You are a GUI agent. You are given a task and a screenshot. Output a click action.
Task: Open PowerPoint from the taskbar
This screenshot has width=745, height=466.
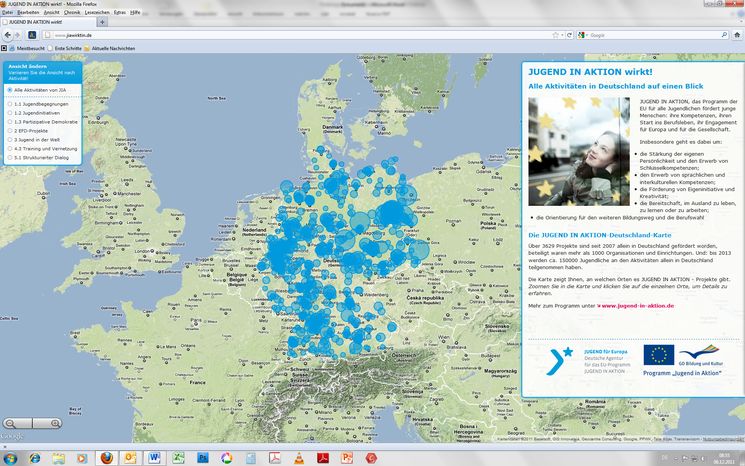347,458
